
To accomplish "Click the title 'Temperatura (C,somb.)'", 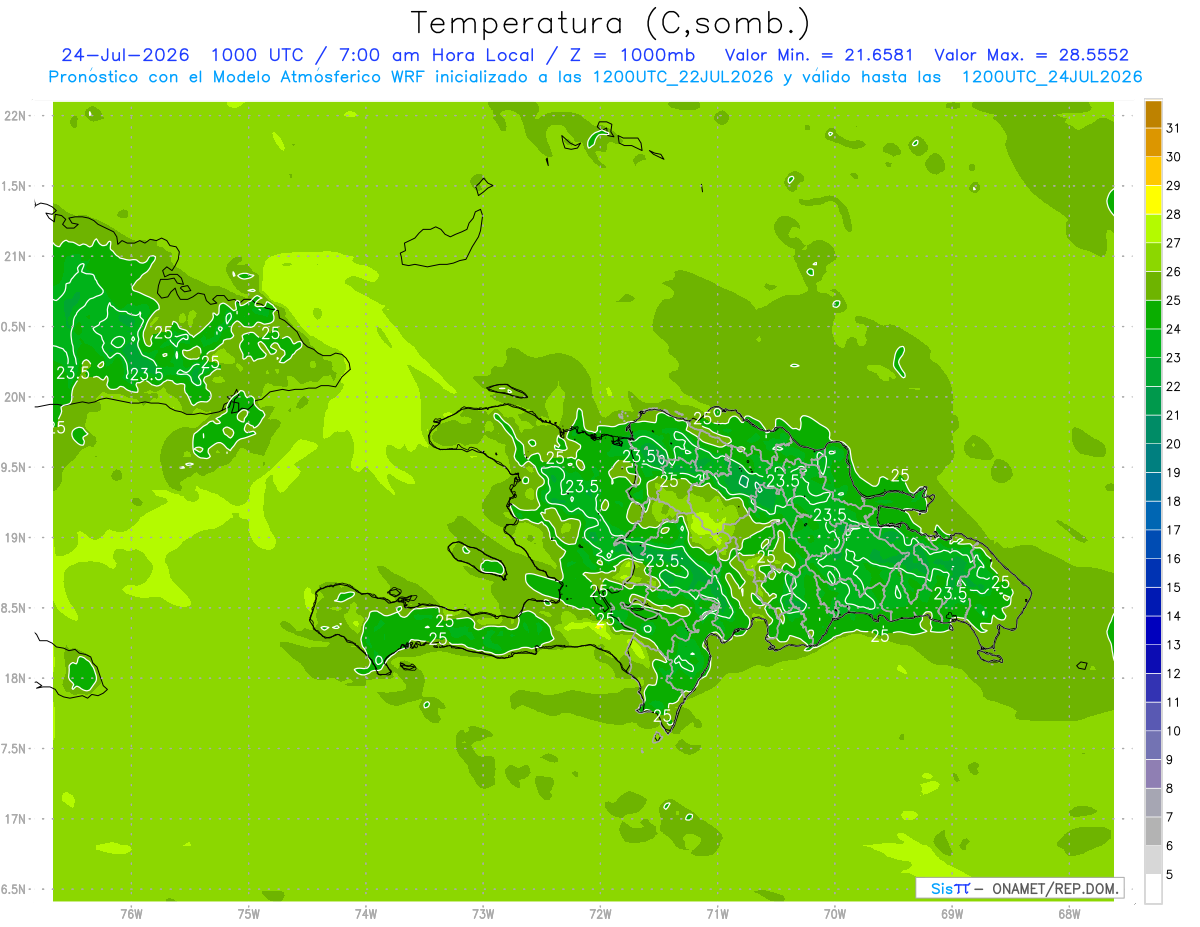I will [x=611, y=23].
